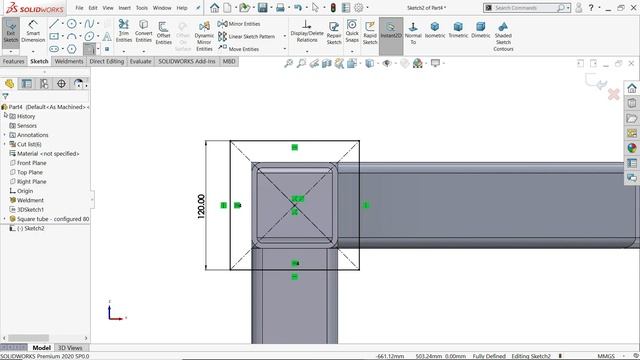The width and height of the screenshot is (640, 360).
Task: Switch to 3D Views bottom tab
Action: click(70, 348)
